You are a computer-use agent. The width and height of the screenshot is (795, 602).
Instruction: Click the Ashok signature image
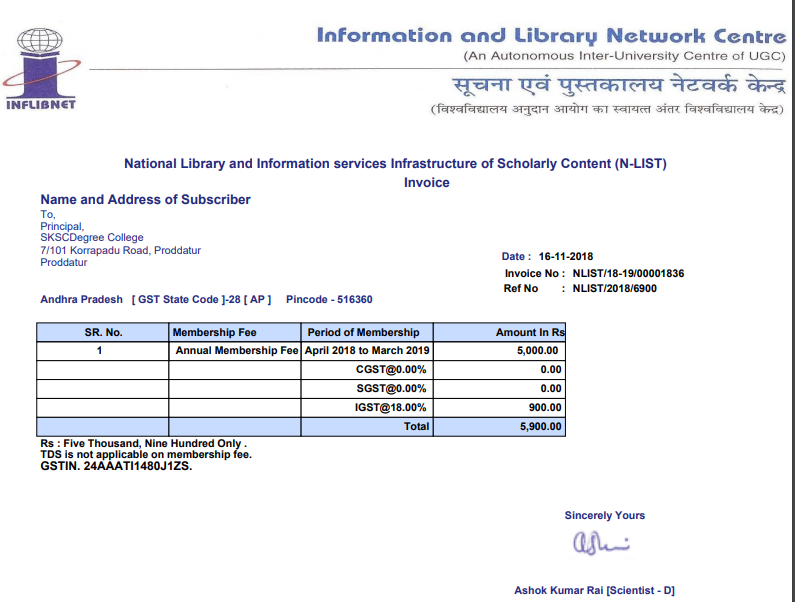tap(601, 543)
